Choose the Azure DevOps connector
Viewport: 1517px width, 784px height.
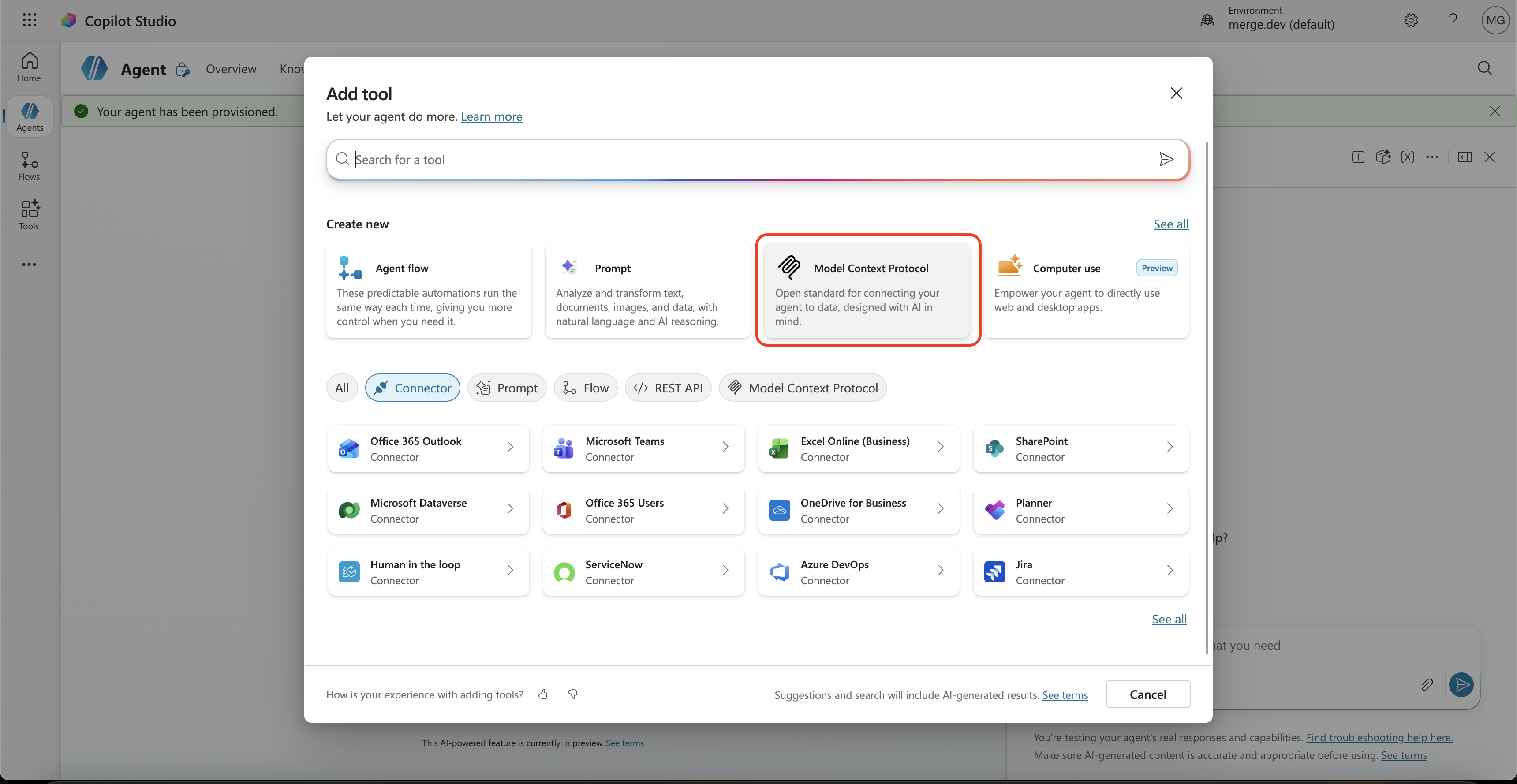[x=859, y=572]
